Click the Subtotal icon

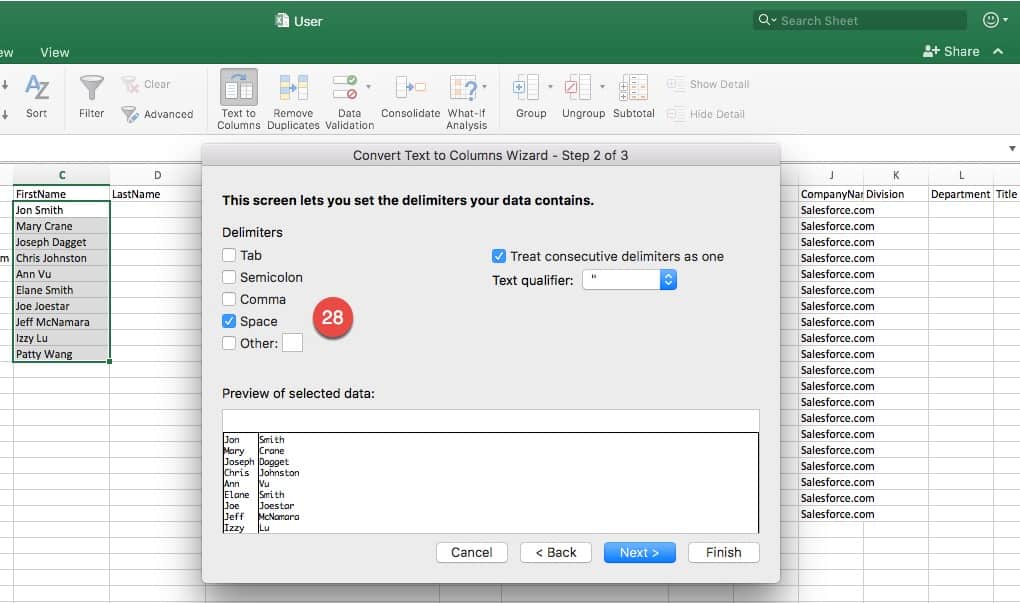click(633, 89)
